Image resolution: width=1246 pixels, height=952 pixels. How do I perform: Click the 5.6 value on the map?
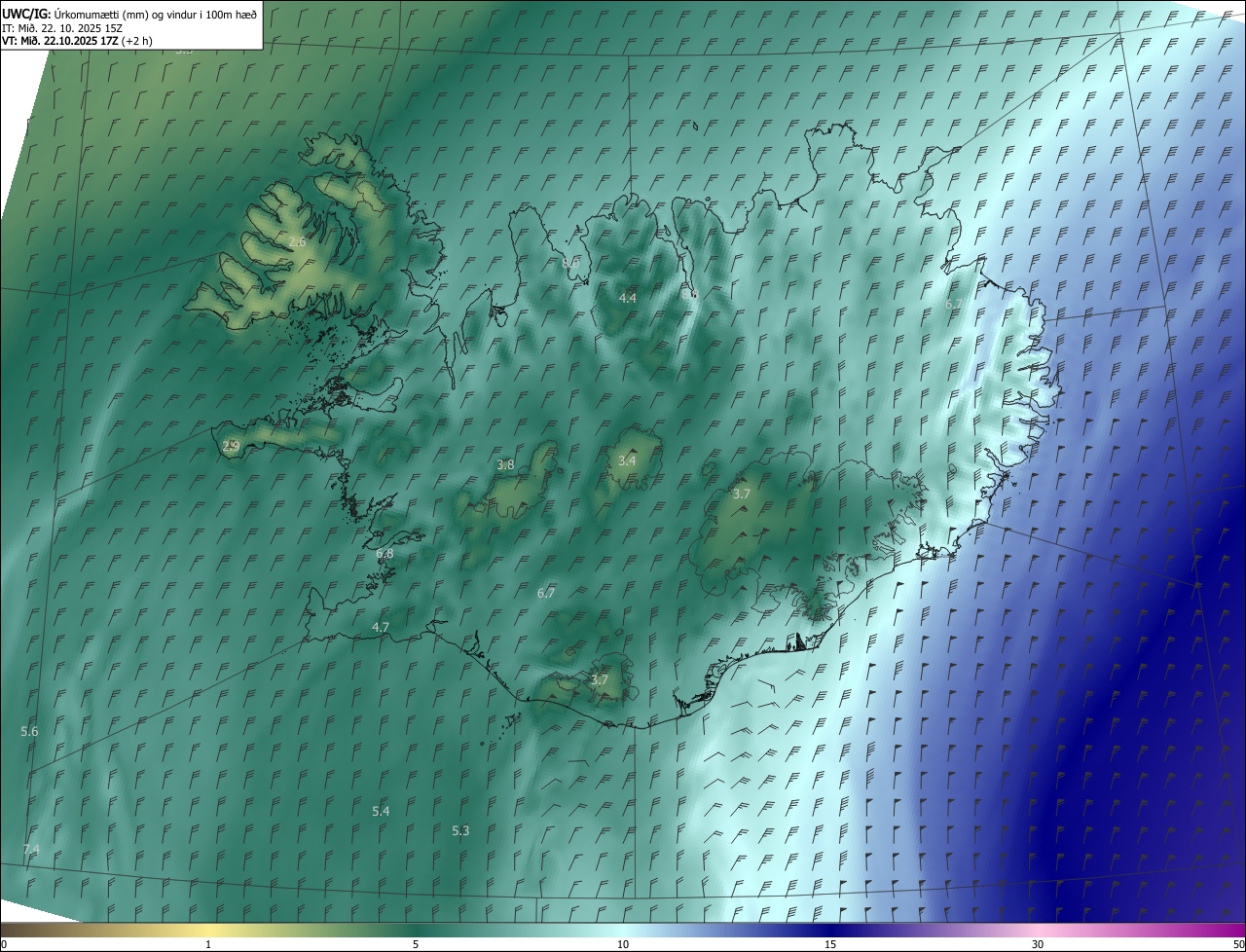(29, 732)
